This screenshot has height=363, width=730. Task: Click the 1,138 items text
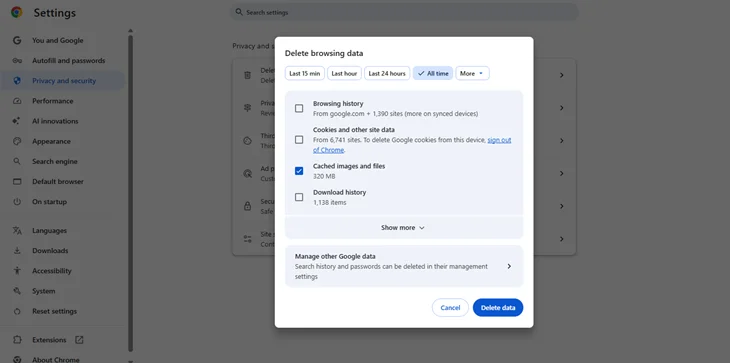pos(330,202)
